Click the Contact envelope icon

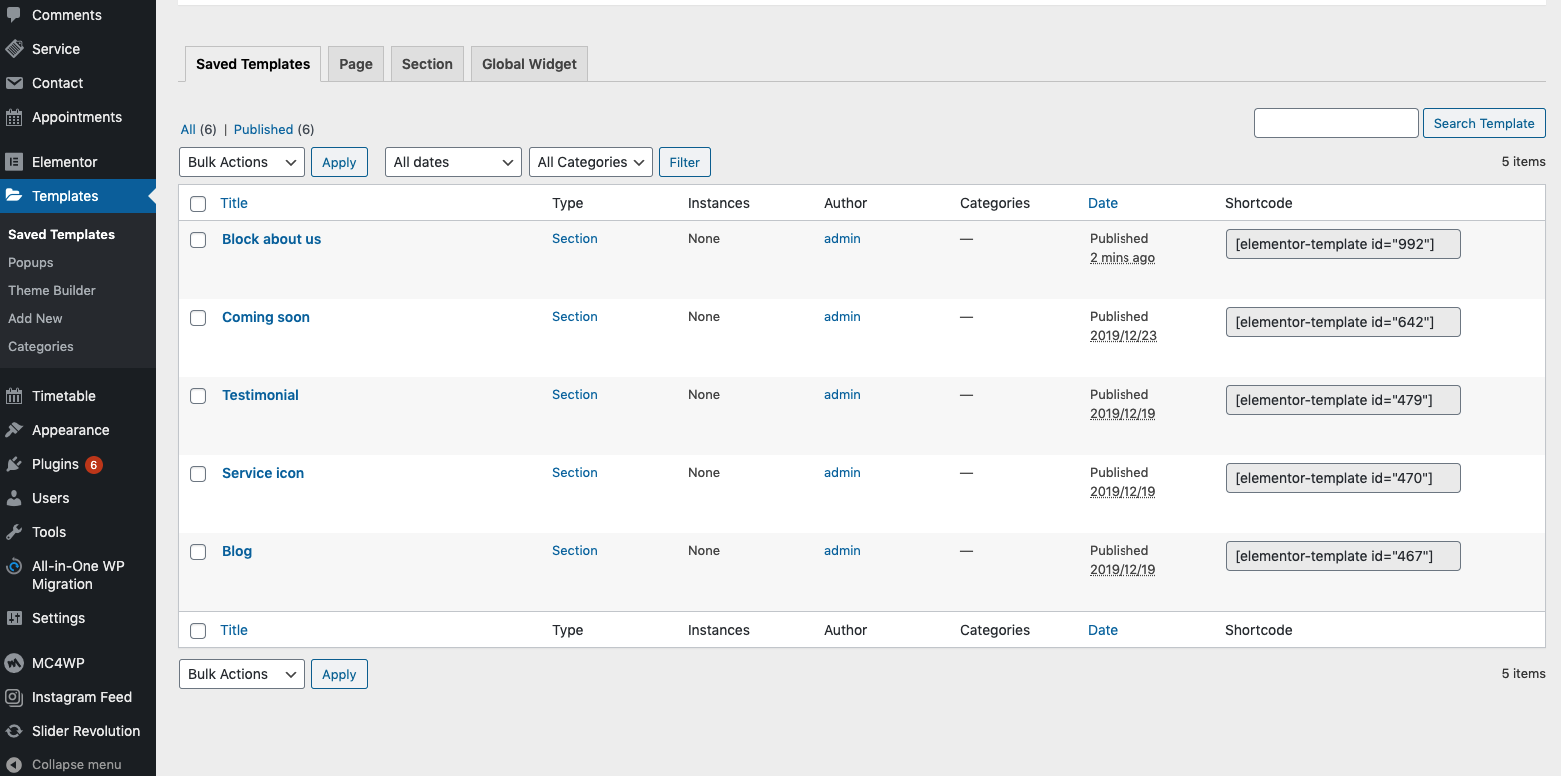coord(14,83)
